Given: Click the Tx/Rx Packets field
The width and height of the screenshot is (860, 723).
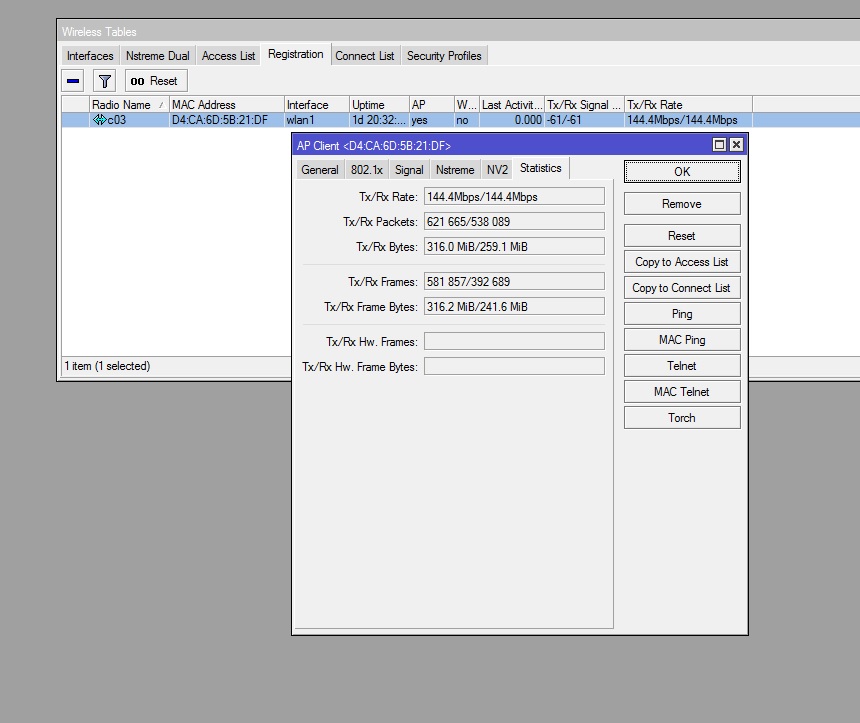Looking at the screenshot, I should coord(514,222).
